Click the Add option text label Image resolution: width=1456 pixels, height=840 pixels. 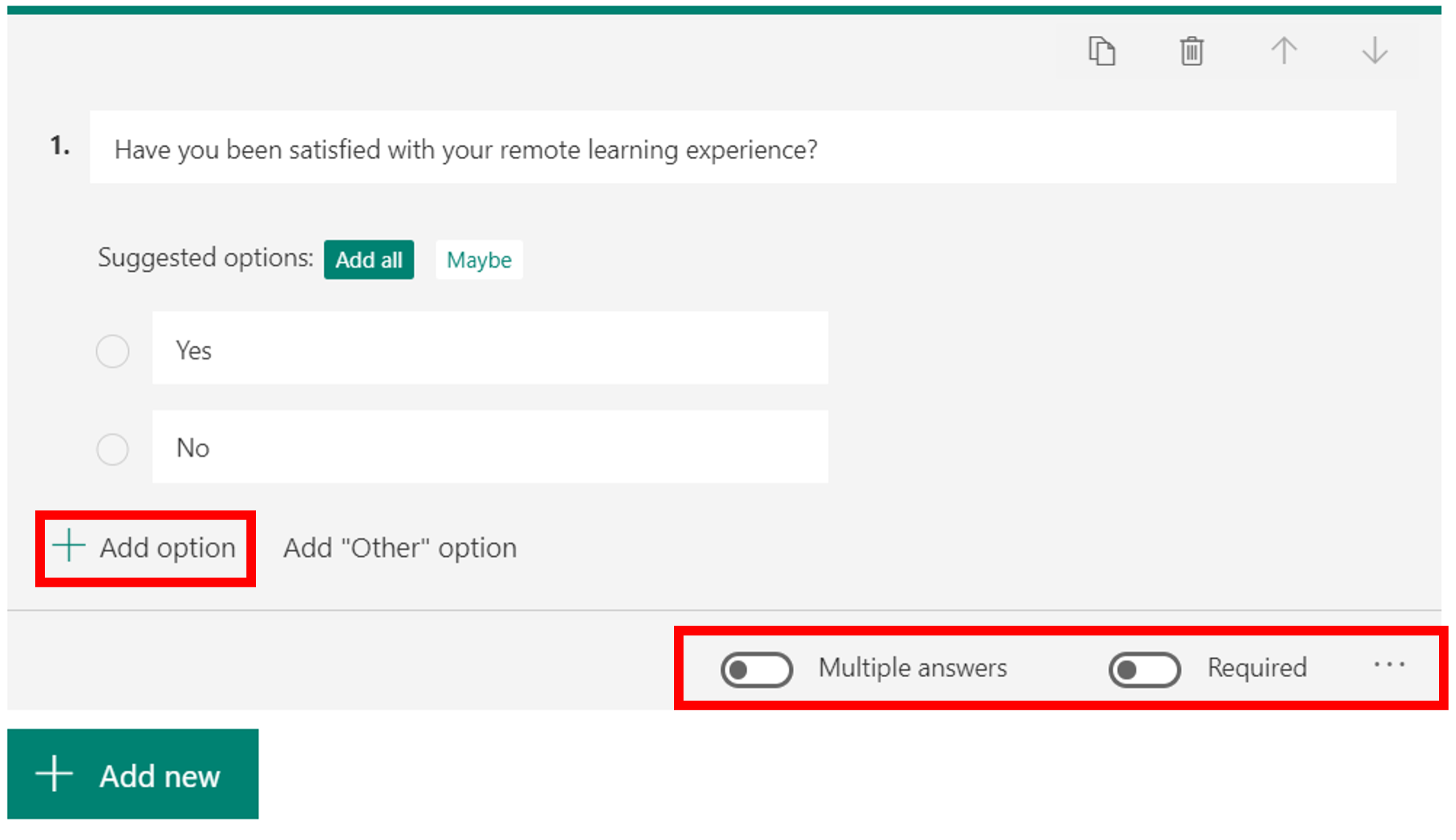168,548
